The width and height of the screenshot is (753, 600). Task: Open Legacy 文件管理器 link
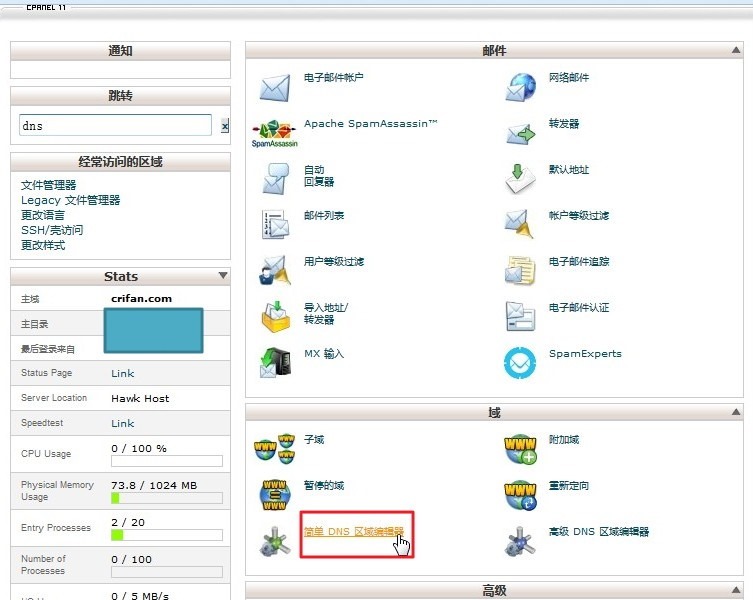click(x=71, y=200)
